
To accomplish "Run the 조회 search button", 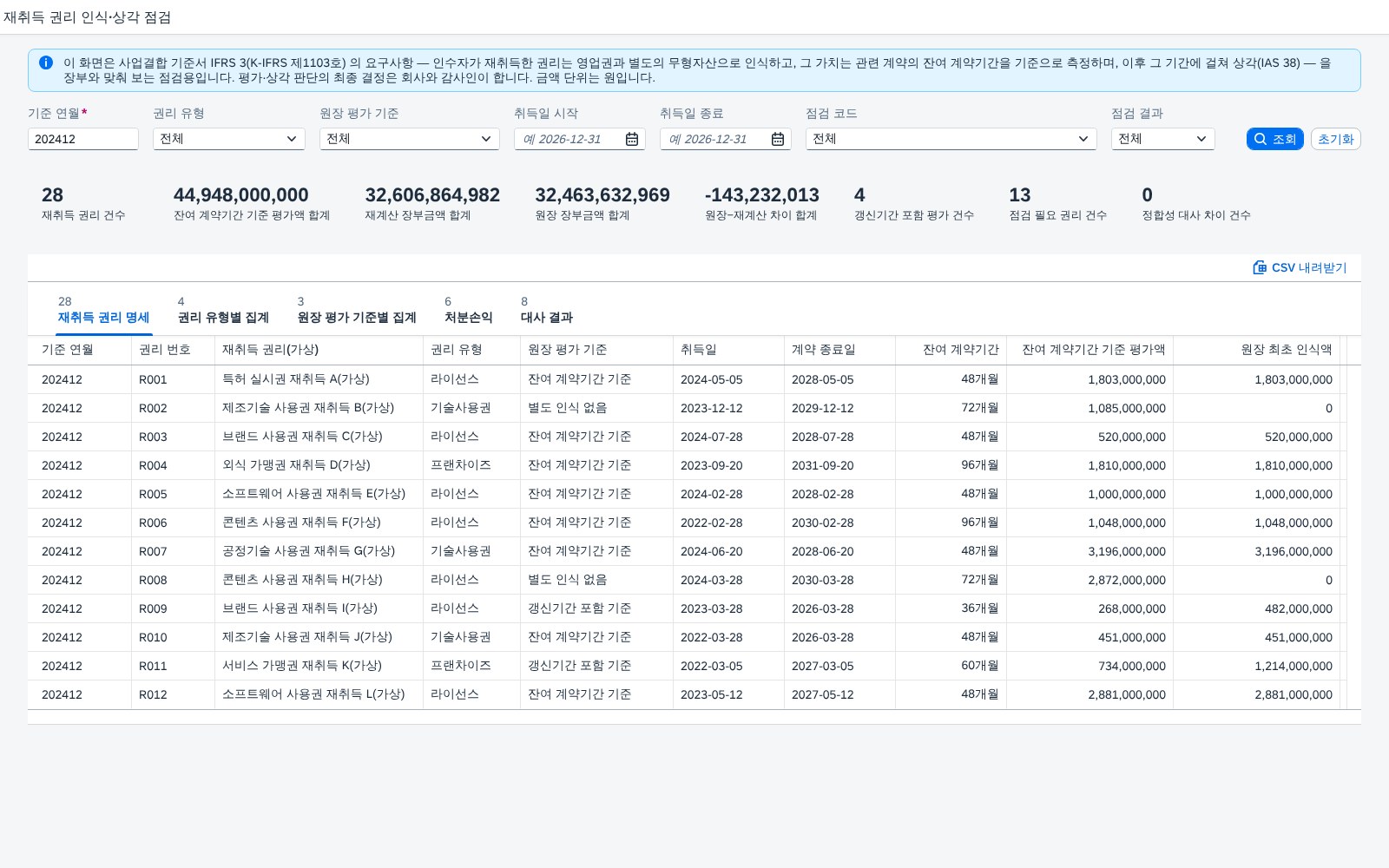I will (x=1275, y=139).
